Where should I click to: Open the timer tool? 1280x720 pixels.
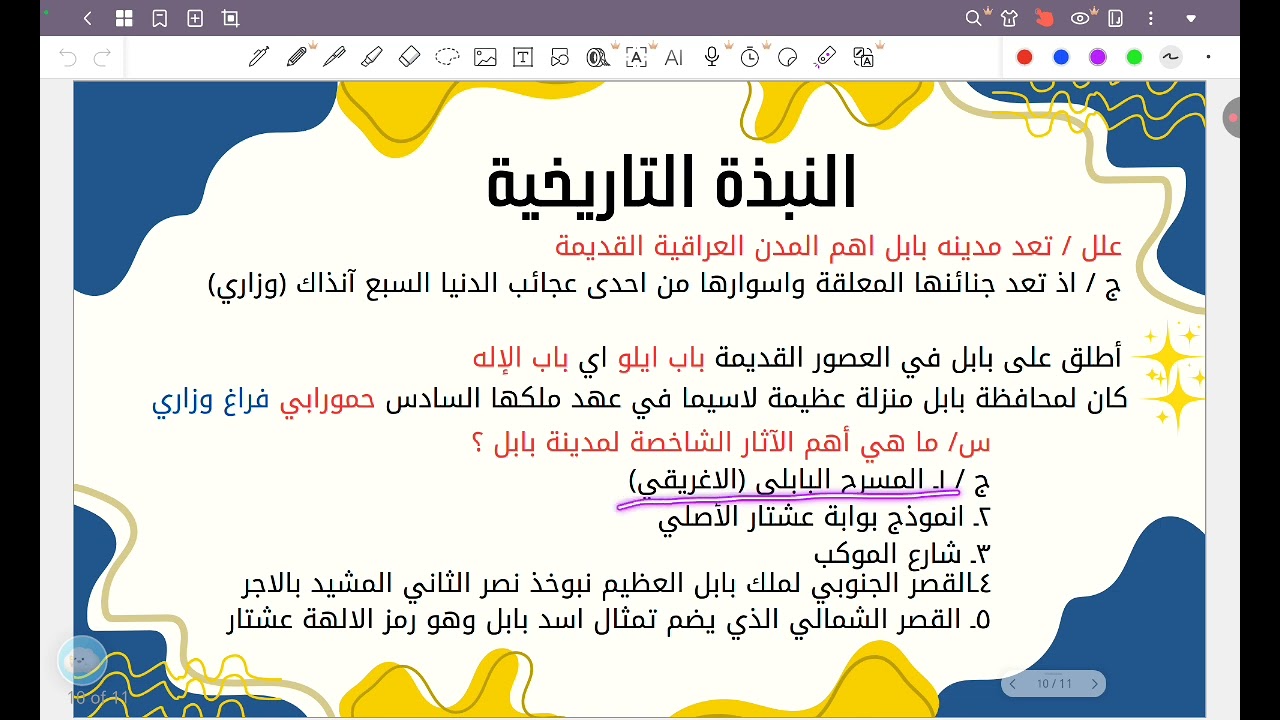[750, 57]
